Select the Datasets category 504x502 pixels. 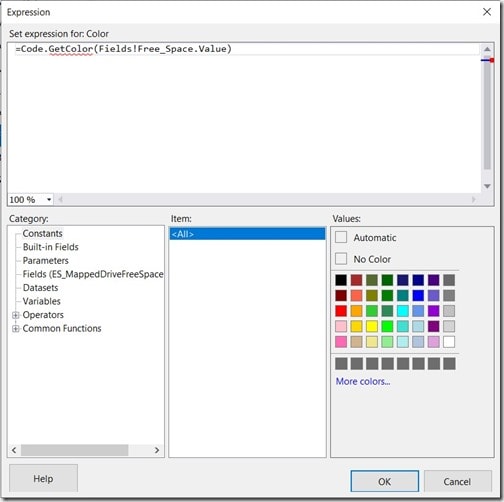point(40,288)
